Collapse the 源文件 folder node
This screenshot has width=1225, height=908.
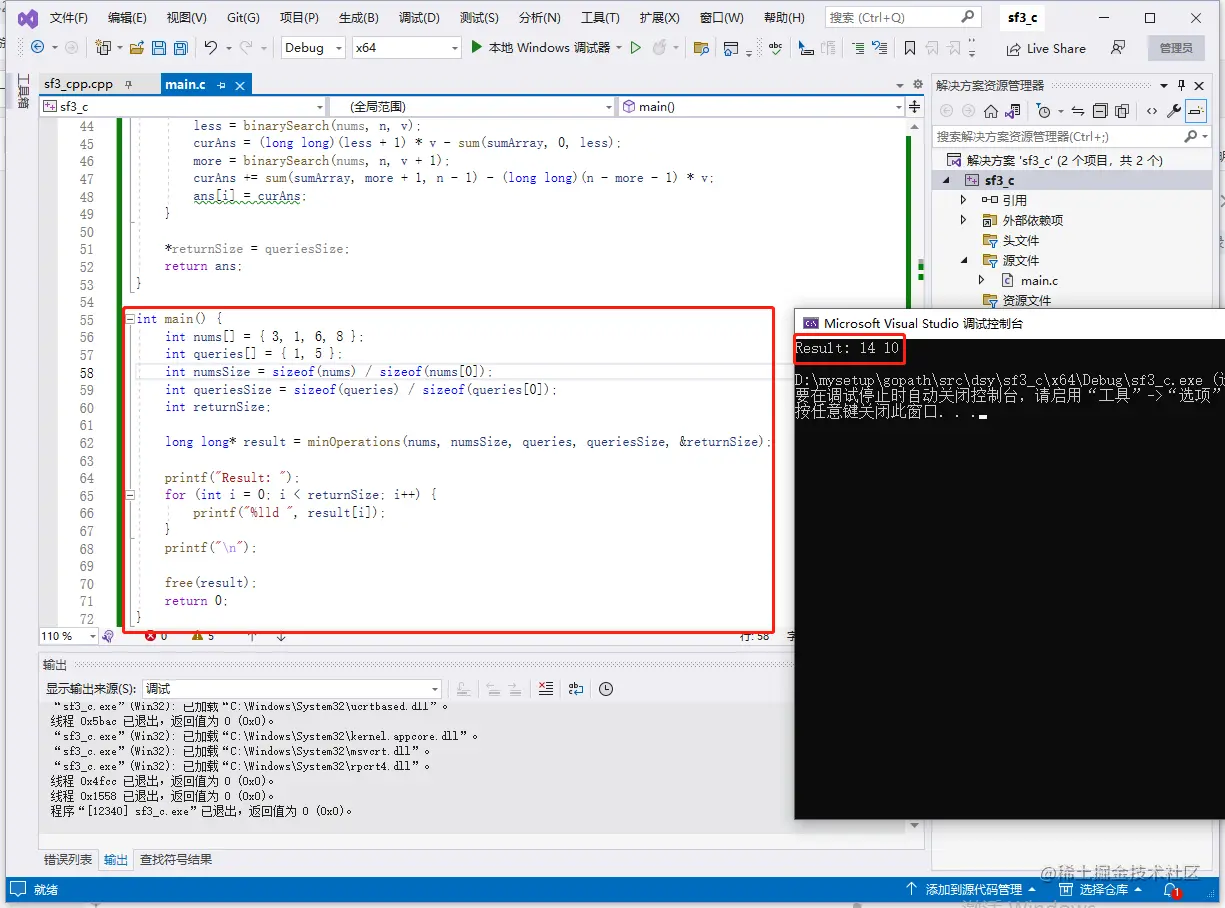963,260
